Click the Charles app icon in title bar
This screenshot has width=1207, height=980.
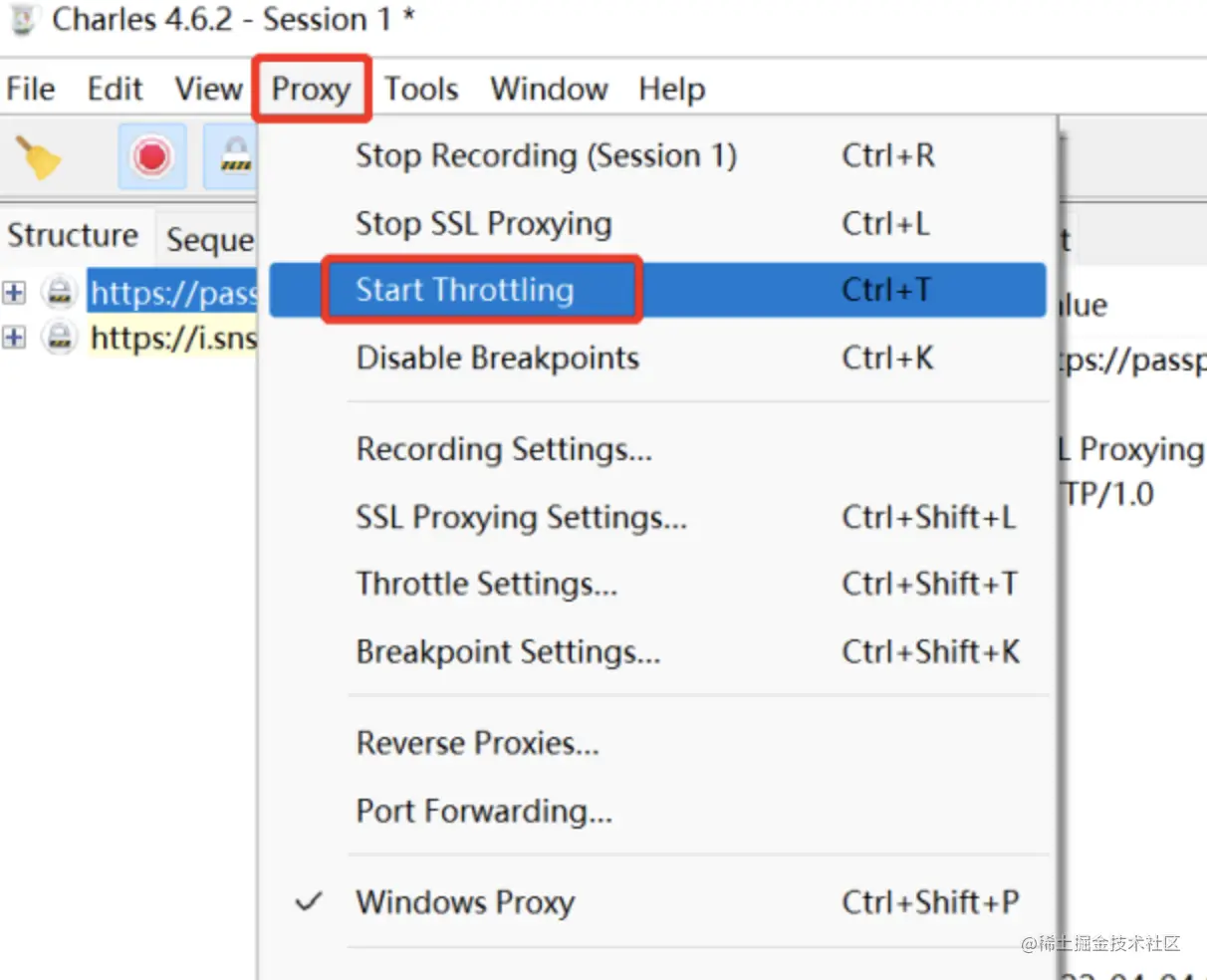coord(22,20)
